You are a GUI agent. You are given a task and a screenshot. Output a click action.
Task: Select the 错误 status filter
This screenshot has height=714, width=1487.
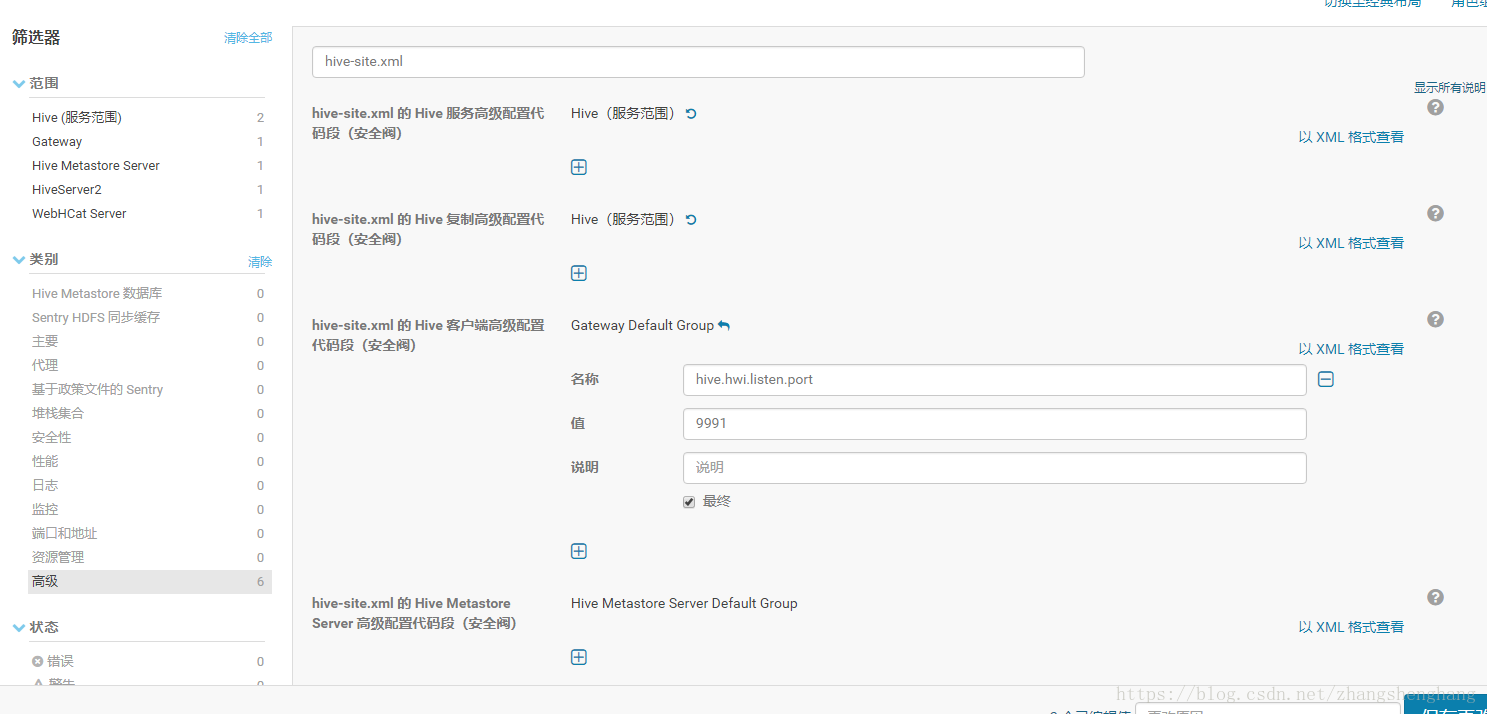pyautogui.click(x=150, y=661)
